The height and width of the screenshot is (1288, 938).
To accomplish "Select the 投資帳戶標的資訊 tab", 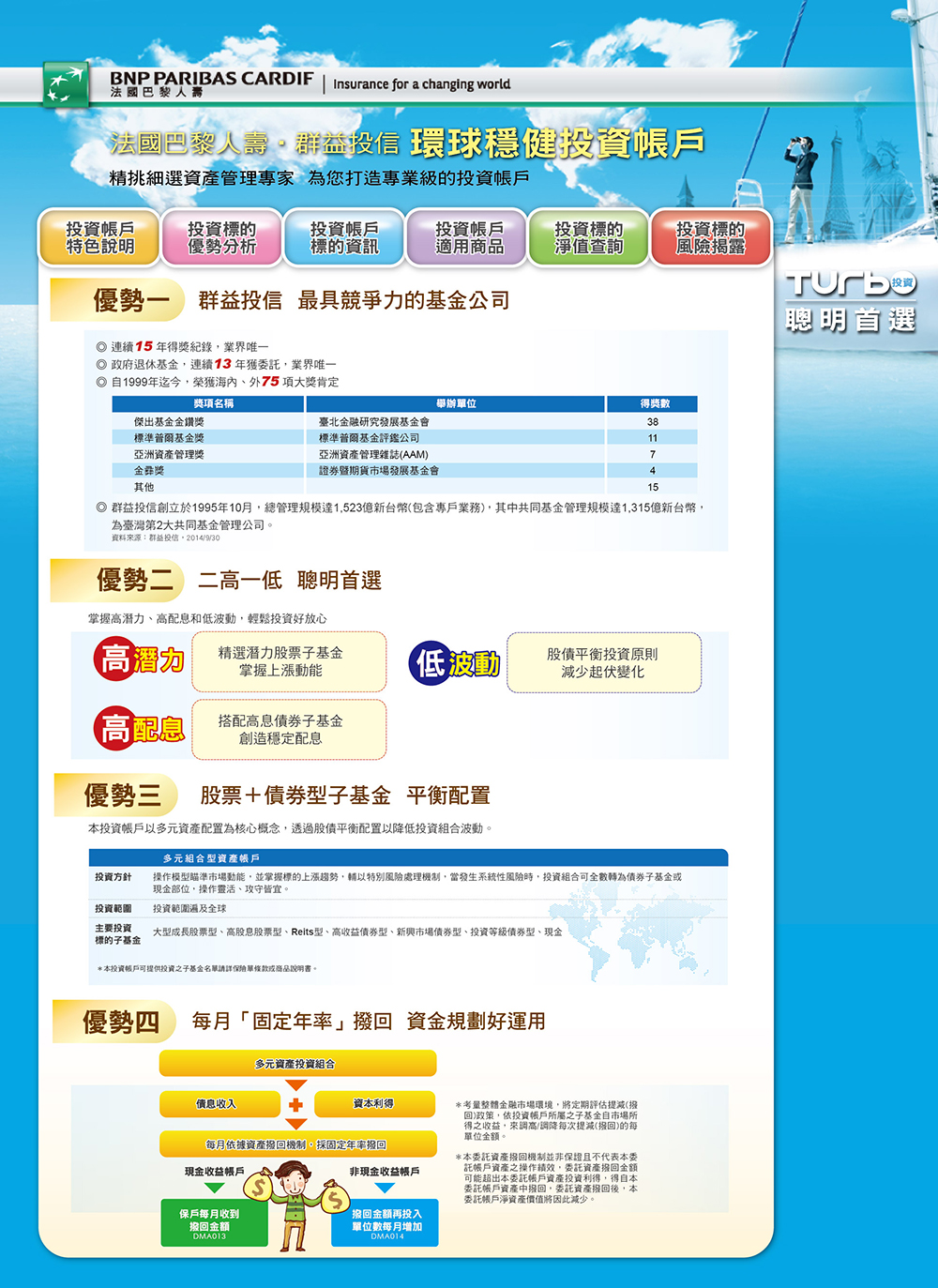I will 344,237.
